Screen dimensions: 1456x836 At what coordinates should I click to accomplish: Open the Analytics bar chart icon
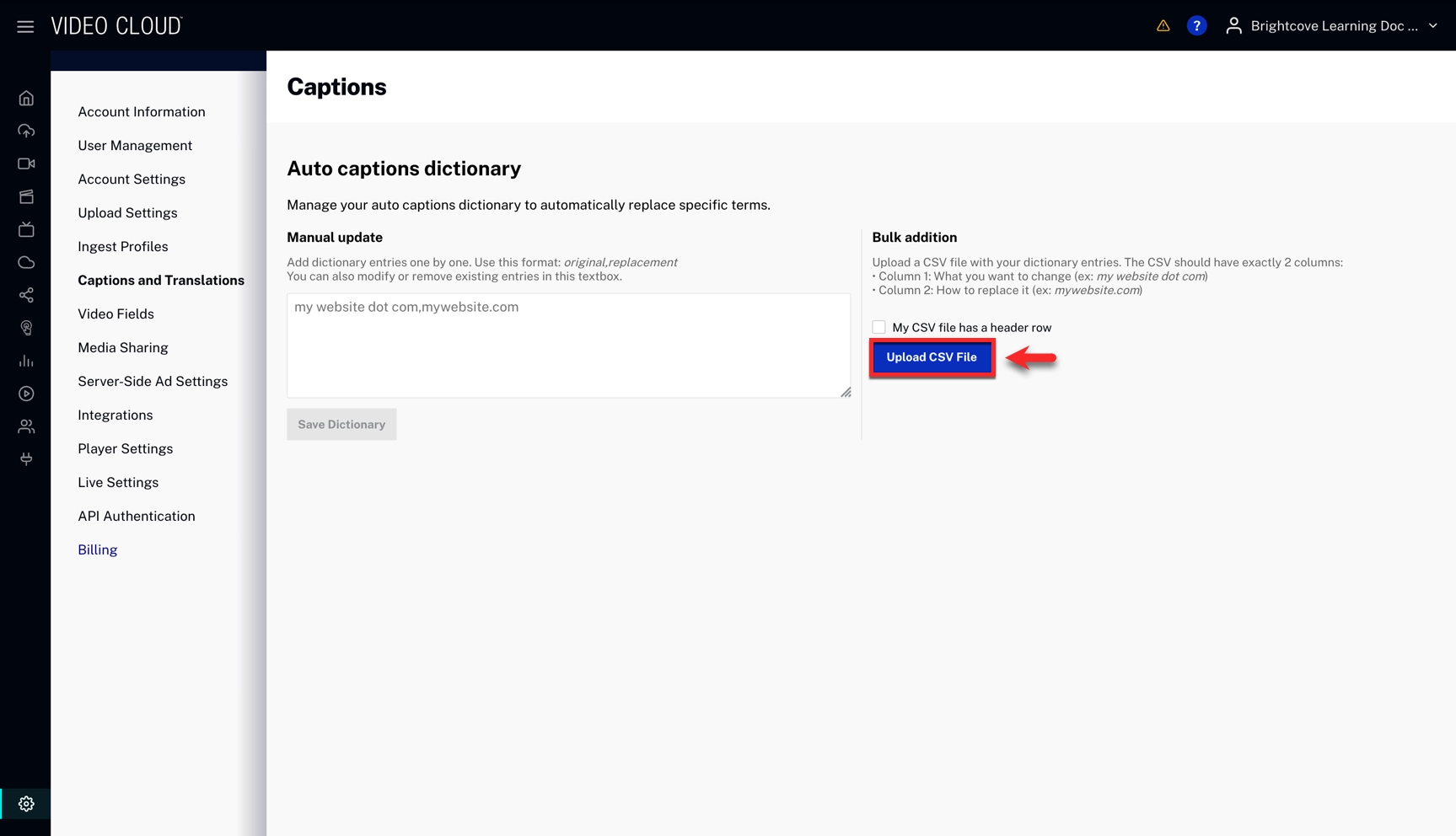pos(26,361)
